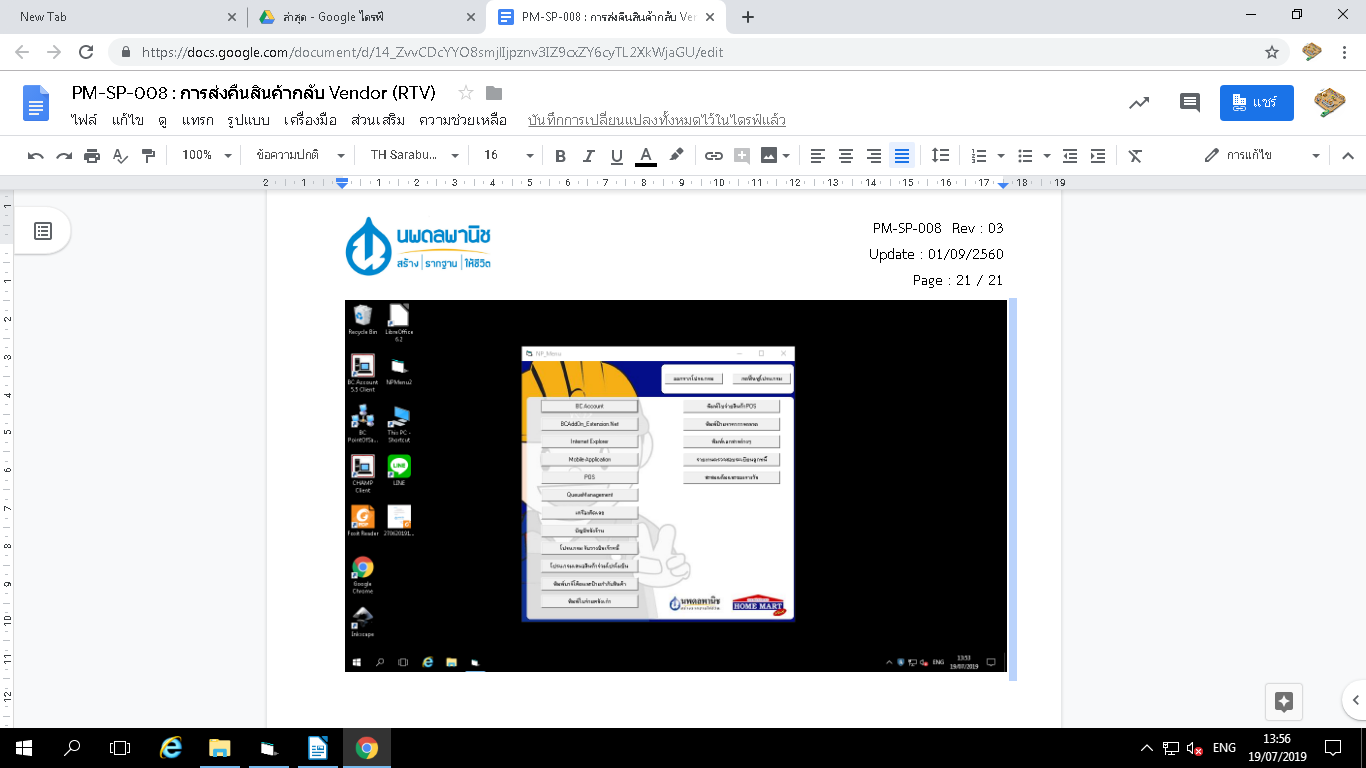The image size is (1366, 768).
Task: Open the แทรก menu
Action: [x=198, y=120]
